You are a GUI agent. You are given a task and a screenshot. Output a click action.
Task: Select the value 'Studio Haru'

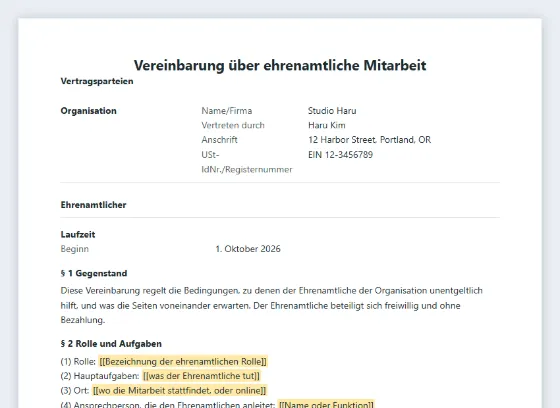pyautogui.click(x=332, y=111)
